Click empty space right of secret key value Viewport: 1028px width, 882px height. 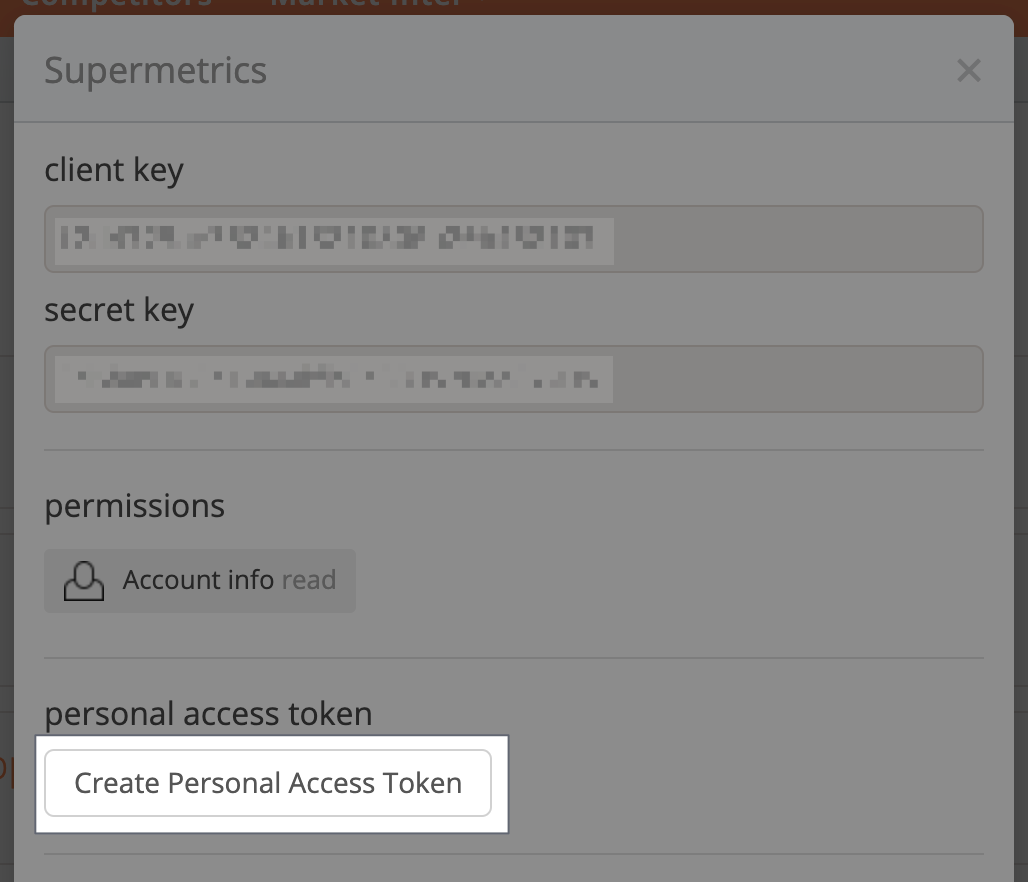pos(797,379)
